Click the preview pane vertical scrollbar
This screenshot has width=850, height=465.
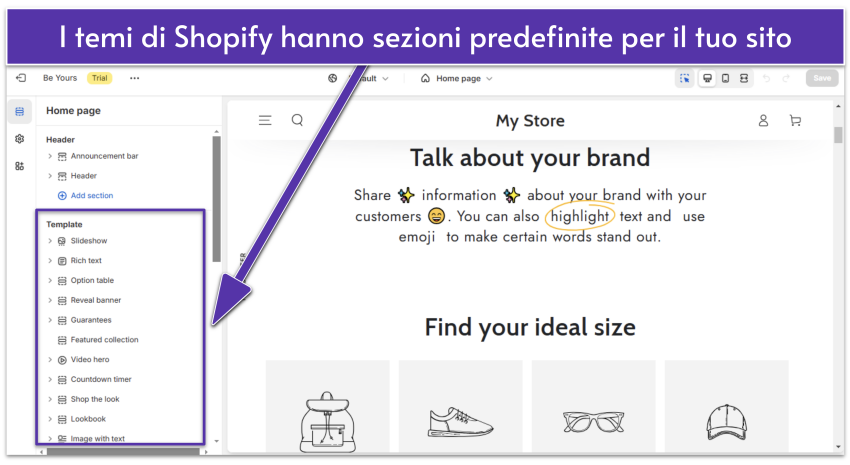(838, 135)
